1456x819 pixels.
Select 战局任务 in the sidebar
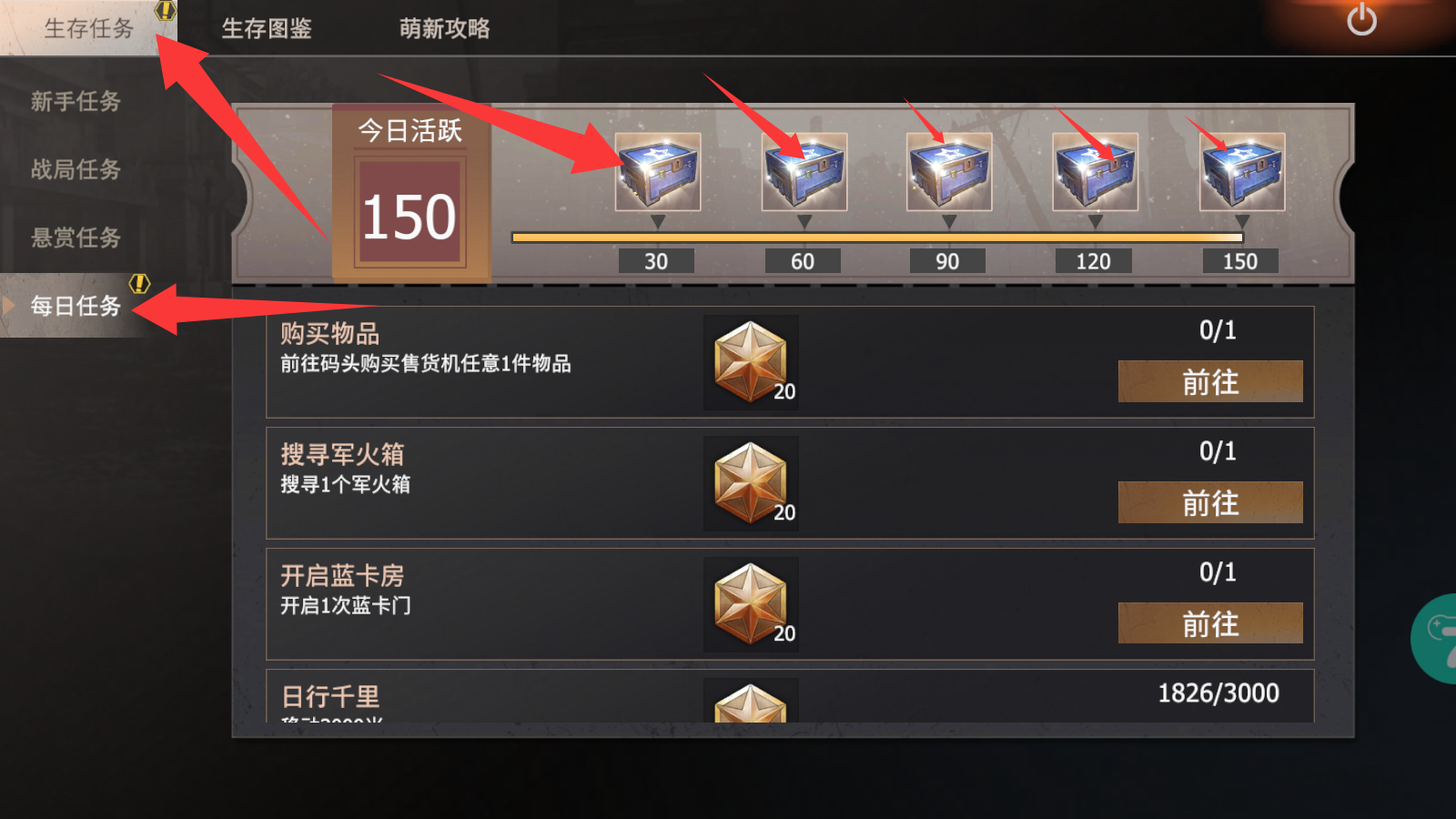pos(76,169)
